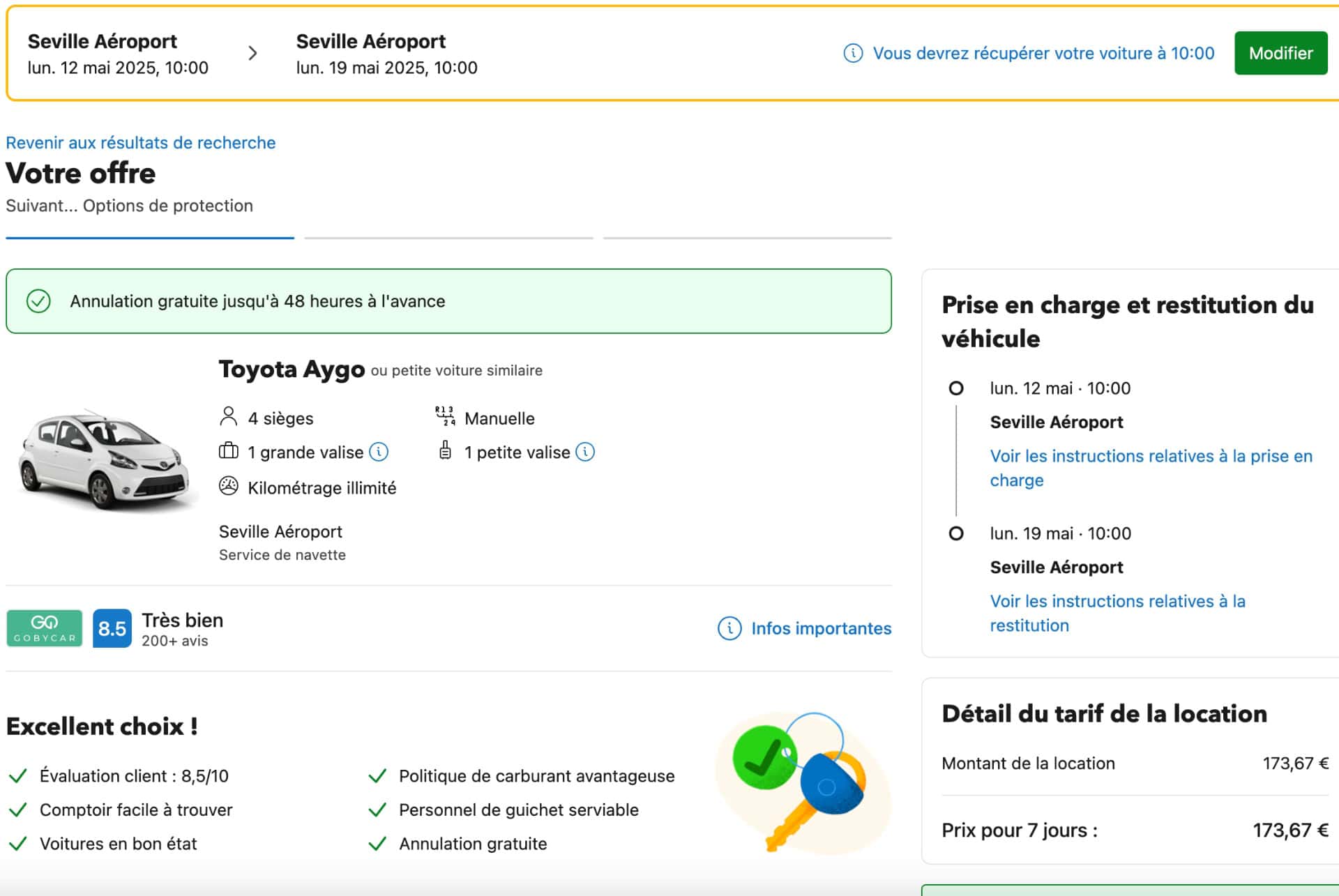Open info tooltip for 1 grande valise
Image resolution: width=1339 pixels, height=896 pixels.
[379, 452]
